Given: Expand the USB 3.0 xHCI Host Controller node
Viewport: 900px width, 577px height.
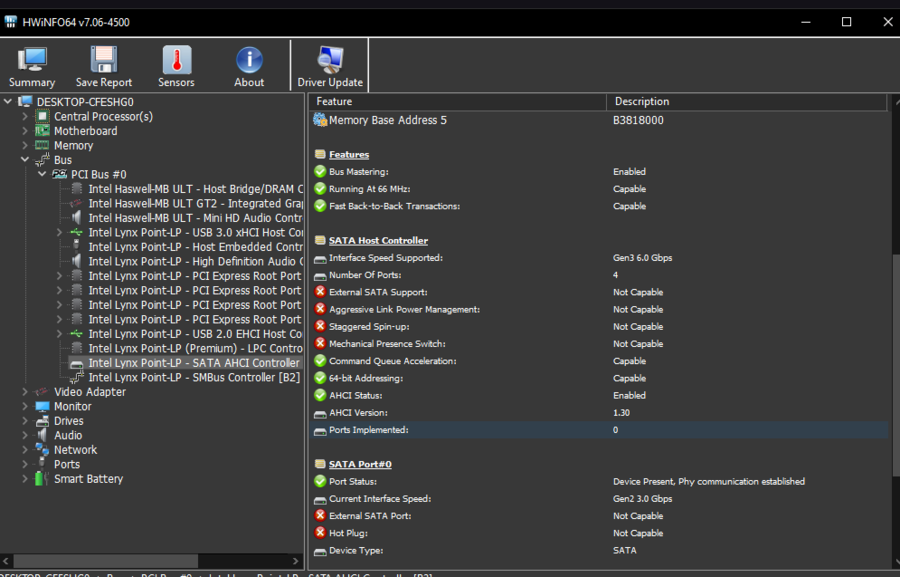Looking at the screenshot, I should [59, 233].
